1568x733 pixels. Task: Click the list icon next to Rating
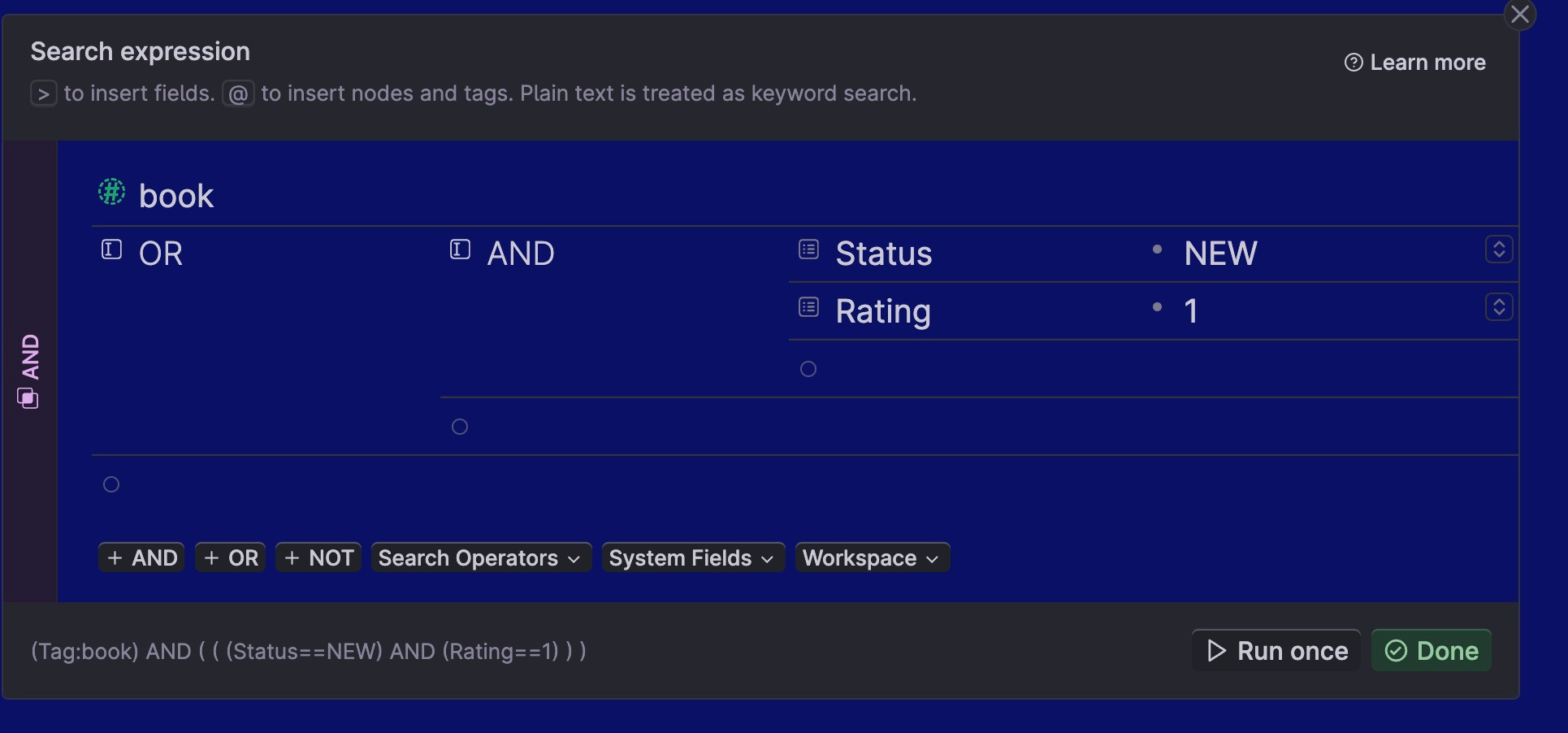808,306
